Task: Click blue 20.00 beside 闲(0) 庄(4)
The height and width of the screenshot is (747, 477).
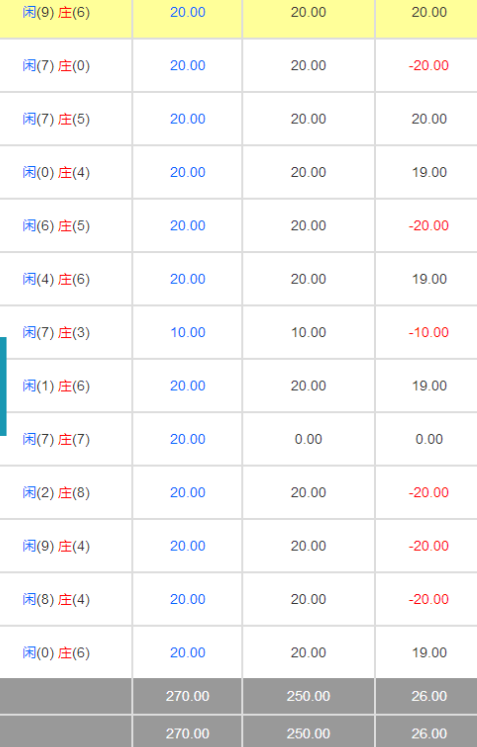Action: [x=188, y=172]
